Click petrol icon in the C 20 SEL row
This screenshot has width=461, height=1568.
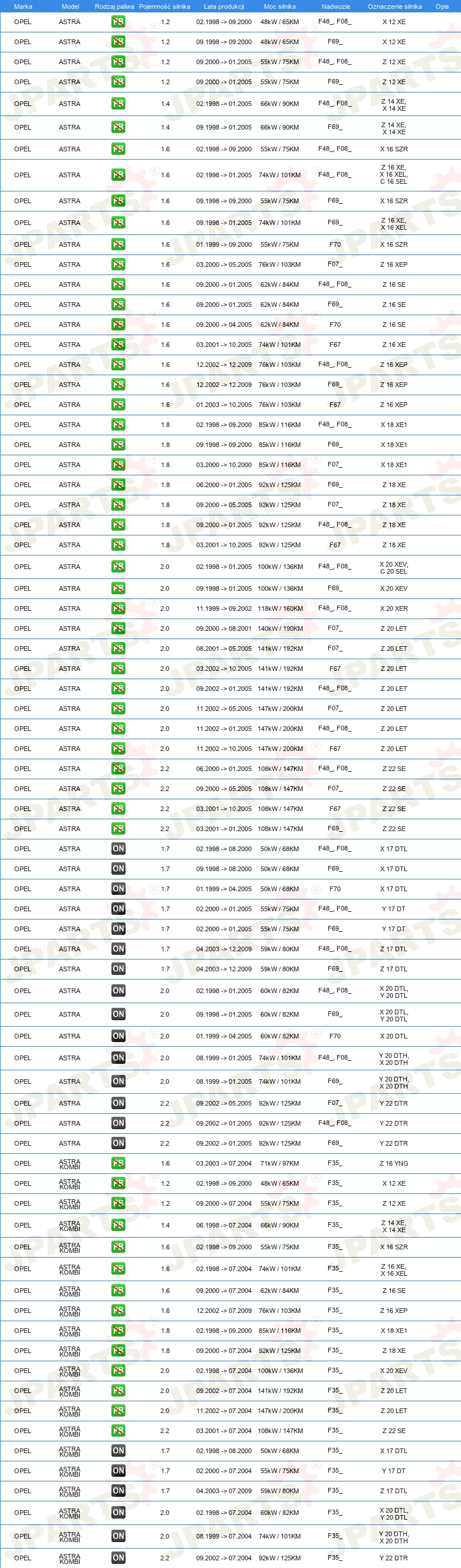(118, 567)
